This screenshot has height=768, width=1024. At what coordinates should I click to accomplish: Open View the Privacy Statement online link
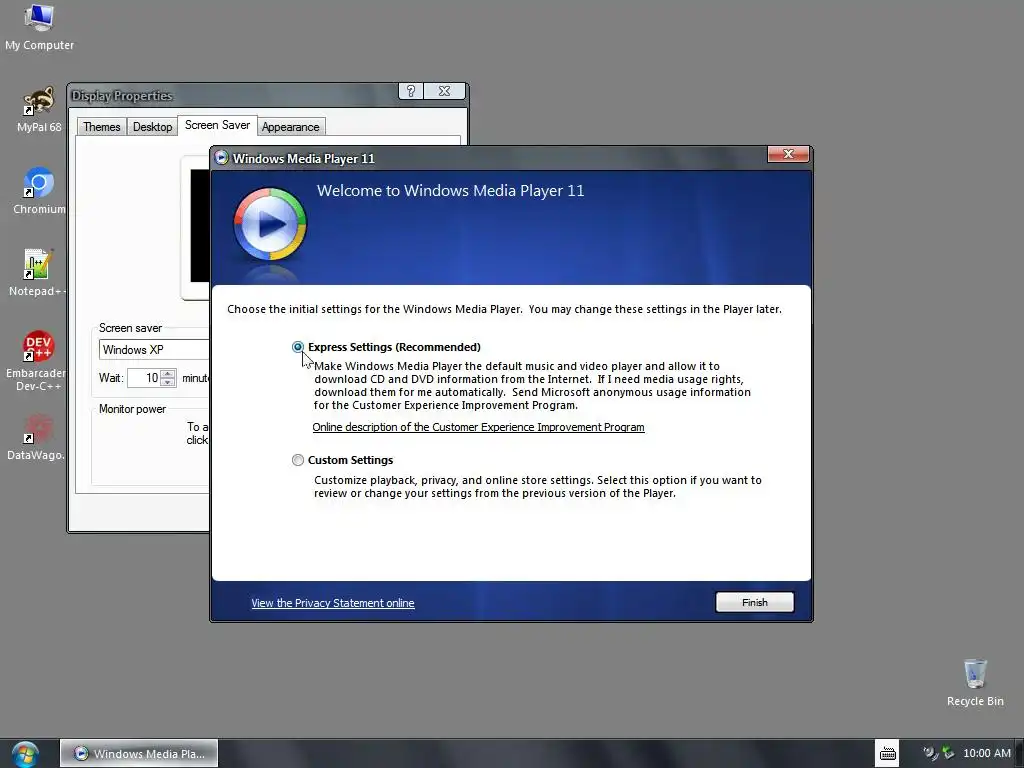pos(332,603)
